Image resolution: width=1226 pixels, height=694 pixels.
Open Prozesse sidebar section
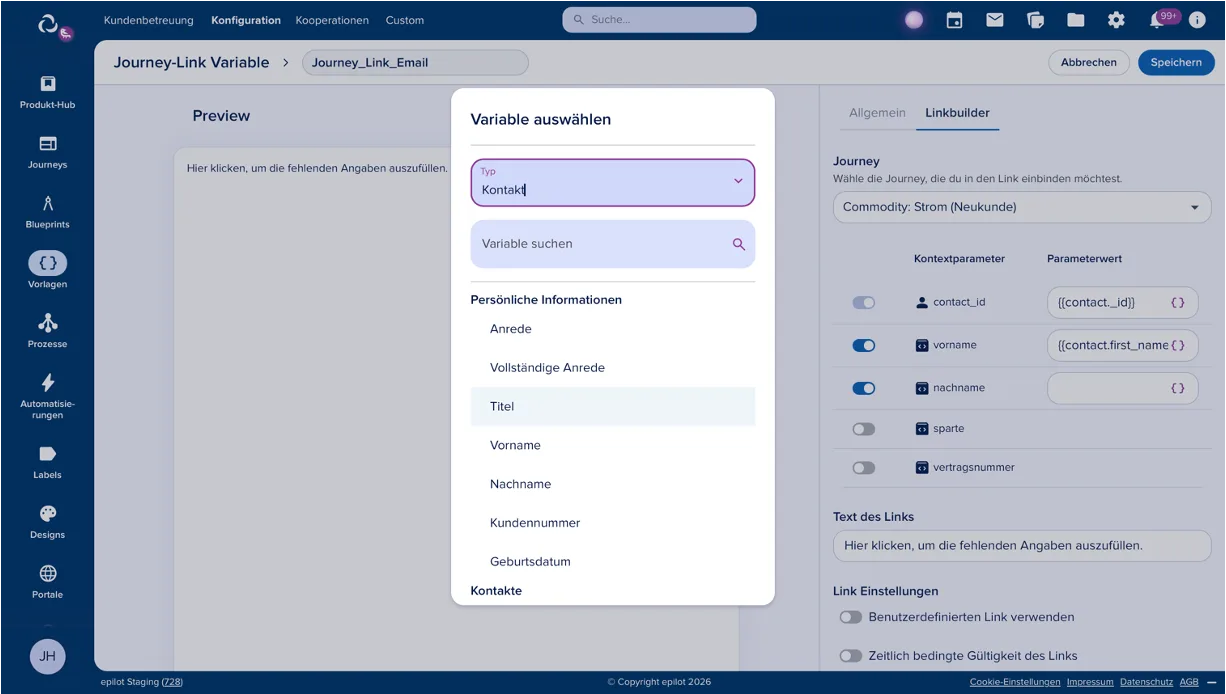(x=47, y=331)
